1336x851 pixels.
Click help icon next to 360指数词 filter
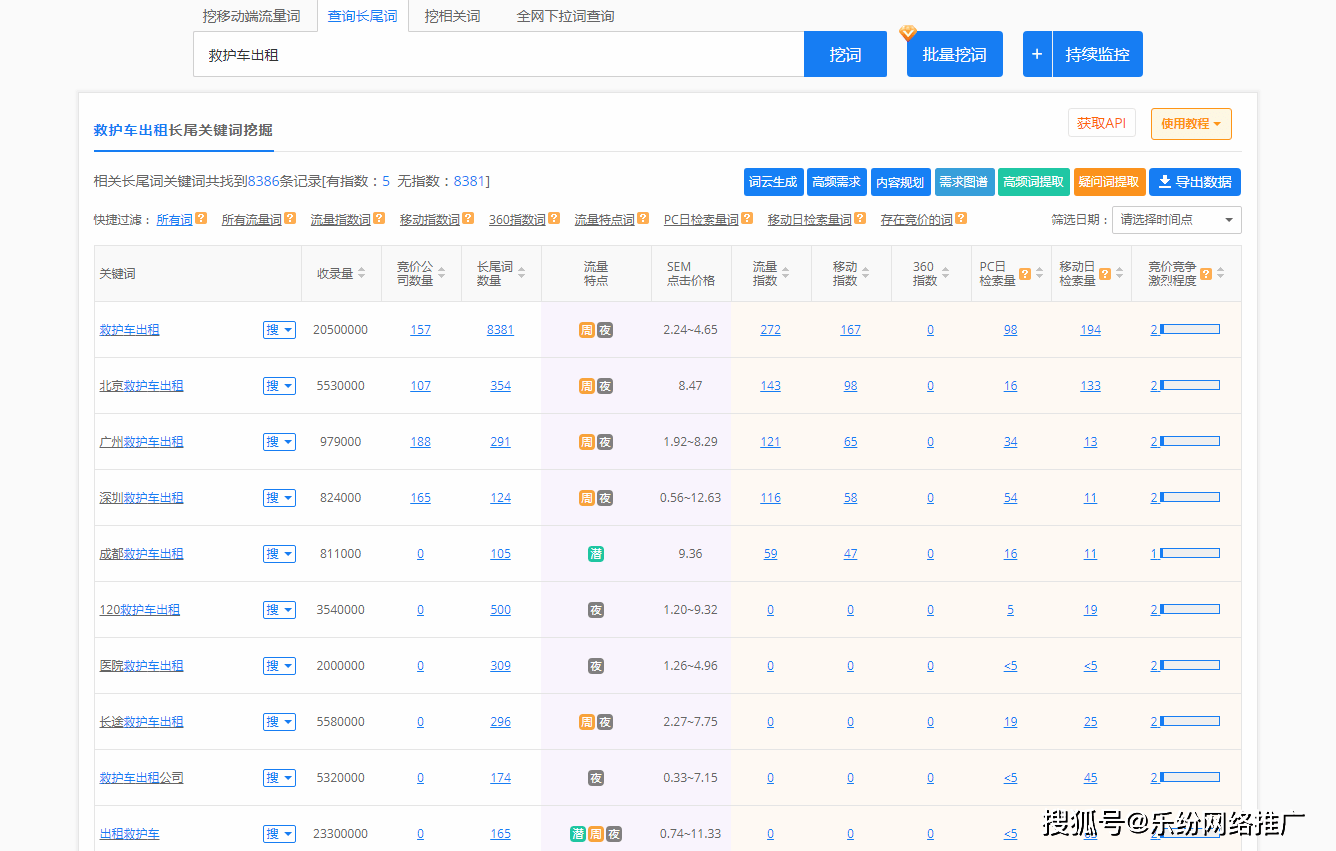click(554, 218)
